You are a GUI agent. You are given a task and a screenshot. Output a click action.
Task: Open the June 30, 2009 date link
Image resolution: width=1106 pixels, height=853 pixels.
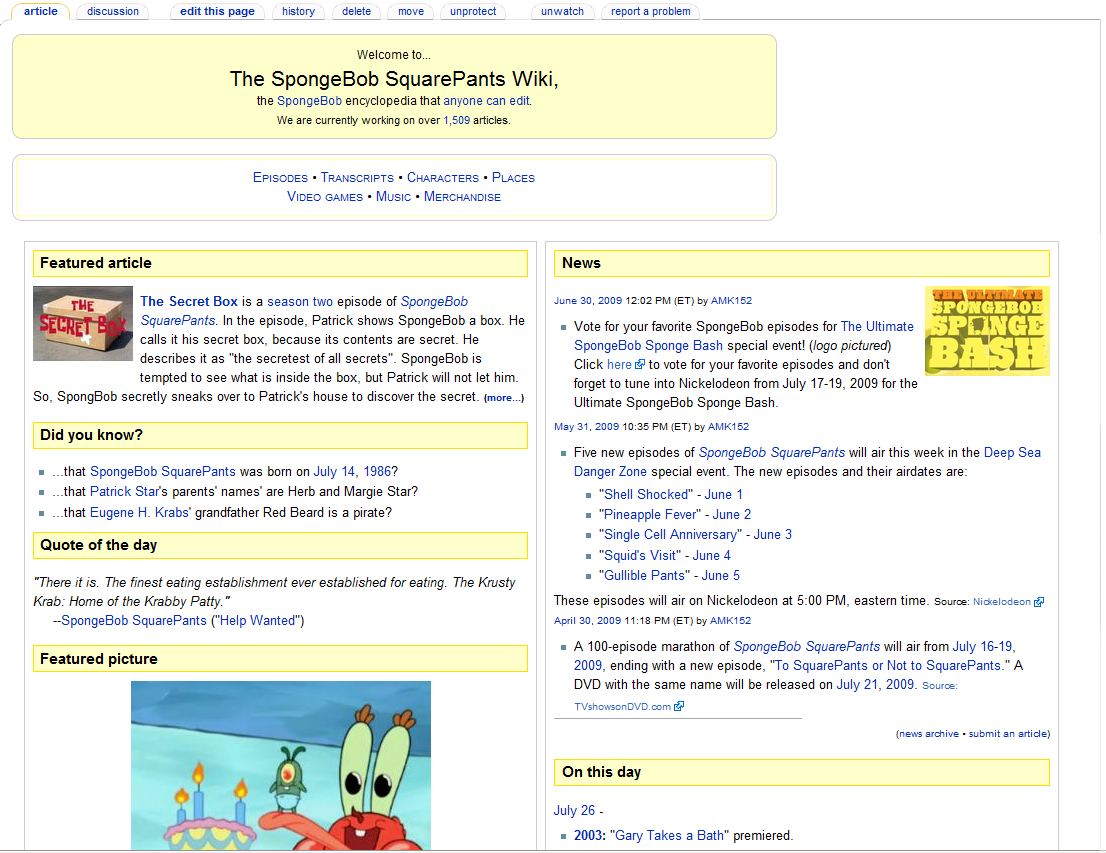coord(588,301)
